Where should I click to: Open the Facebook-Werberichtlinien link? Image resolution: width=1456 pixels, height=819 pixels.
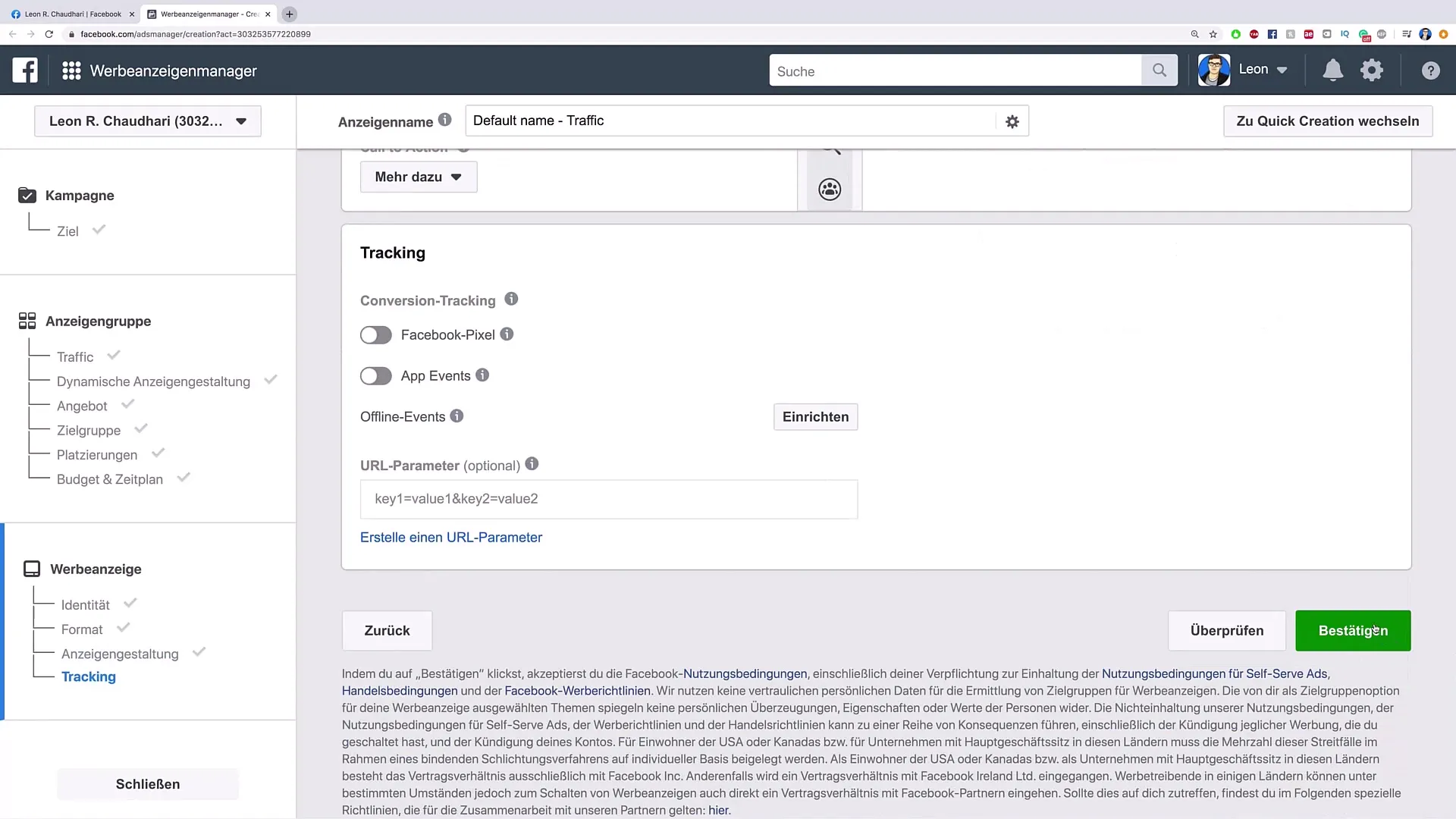[577, 691]
